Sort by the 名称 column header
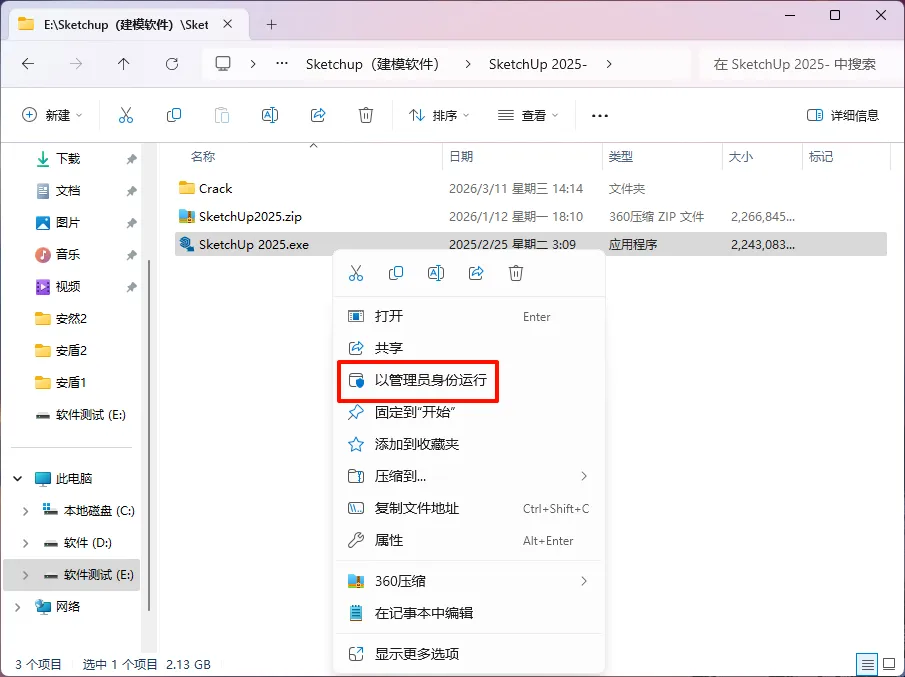The image size is (905, 677). pyautogui.click(x=203, y=156)
